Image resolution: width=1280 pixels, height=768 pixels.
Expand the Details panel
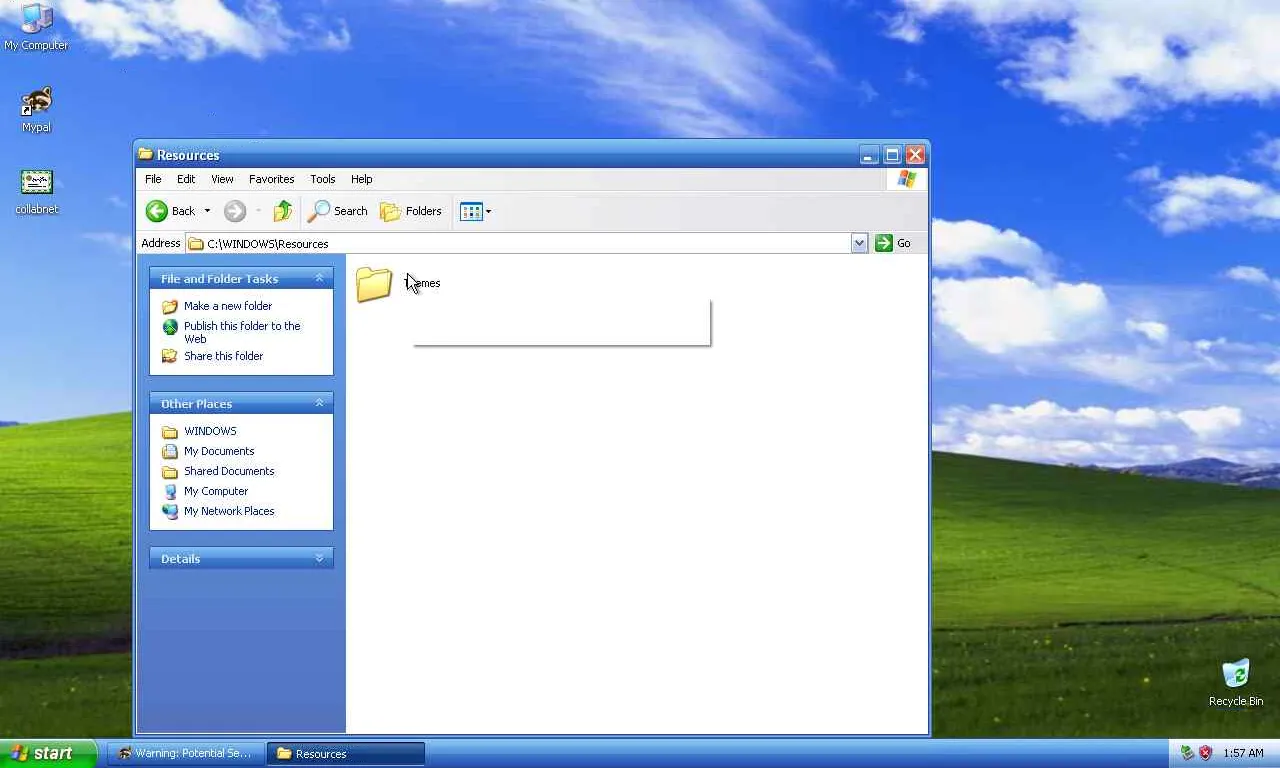point(319,558)
